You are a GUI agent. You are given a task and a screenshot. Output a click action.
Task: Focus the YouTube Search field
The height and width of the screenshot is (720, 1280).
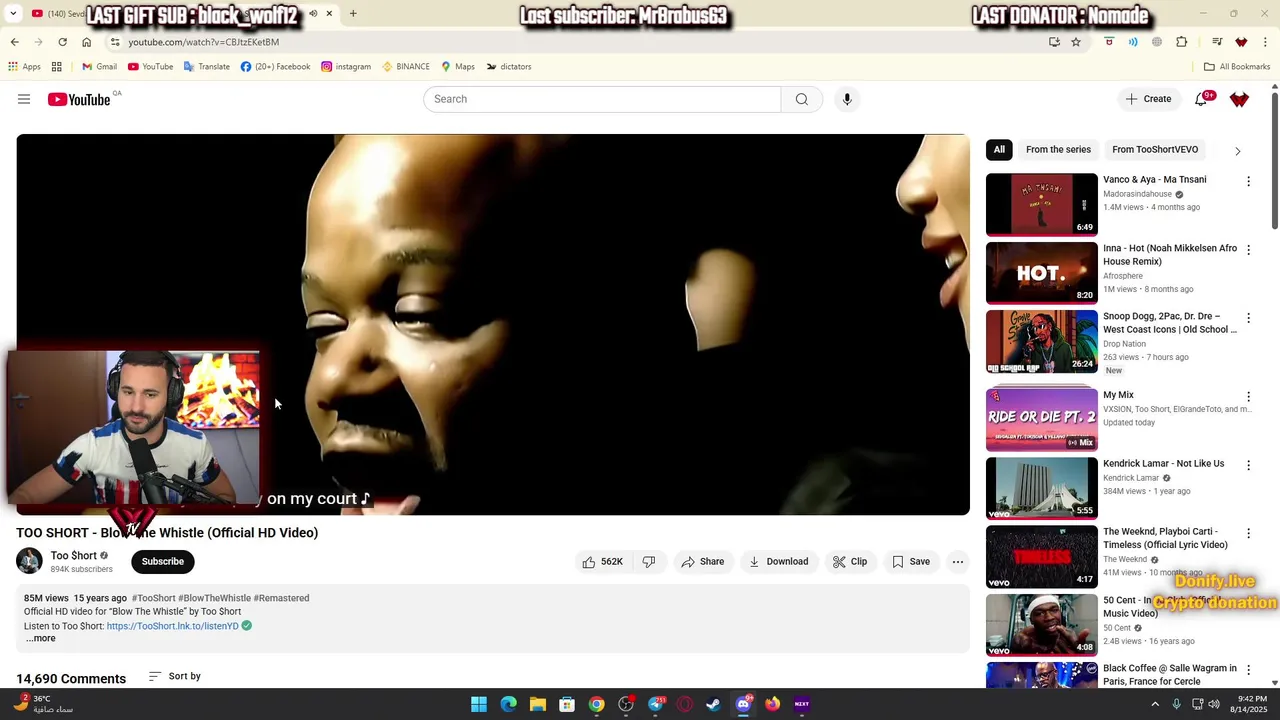pyautogui.click(x=602, y=99)
